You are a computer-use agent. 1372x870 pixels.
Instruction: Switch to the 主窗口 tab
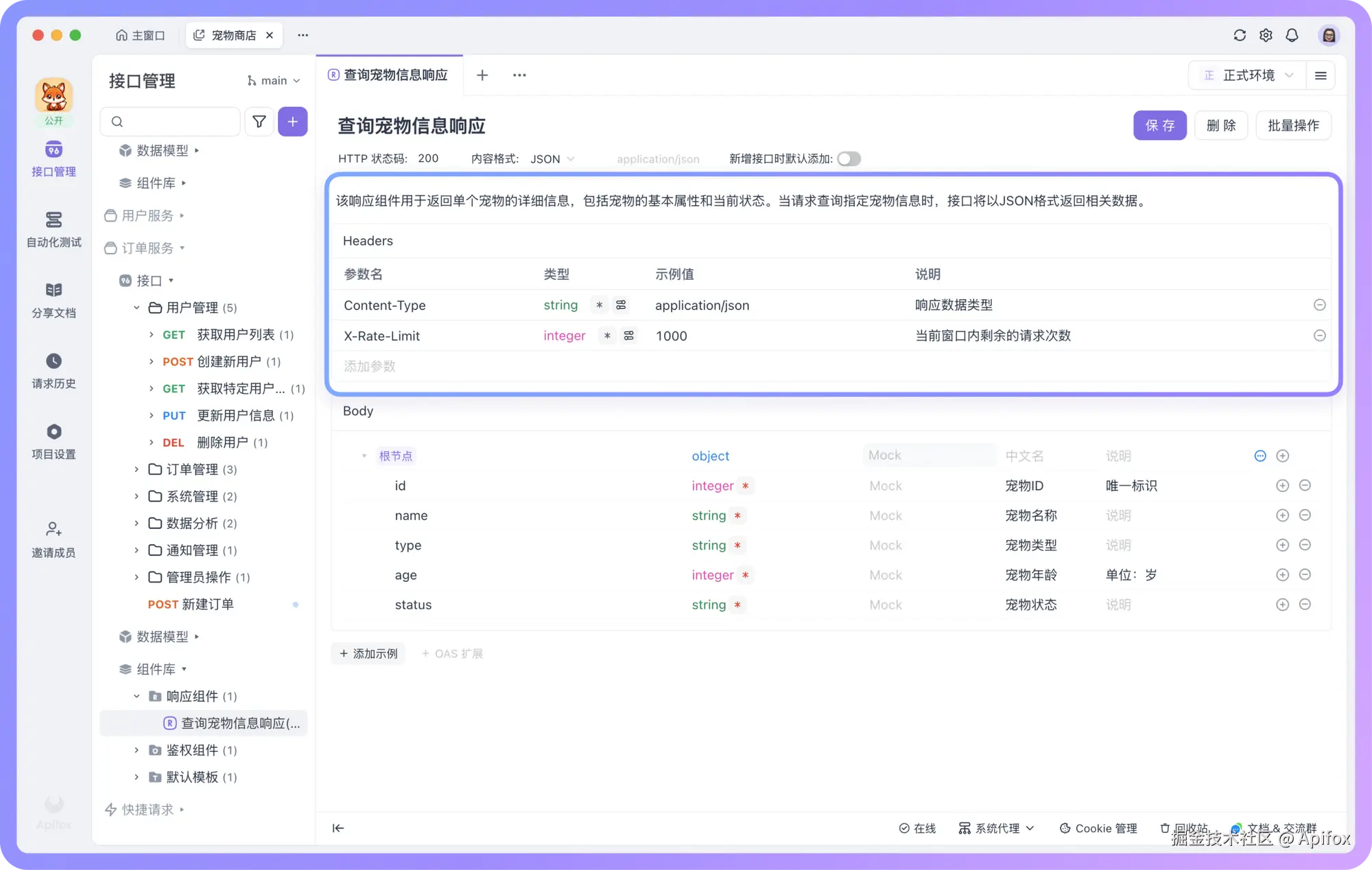coord(140,35)
